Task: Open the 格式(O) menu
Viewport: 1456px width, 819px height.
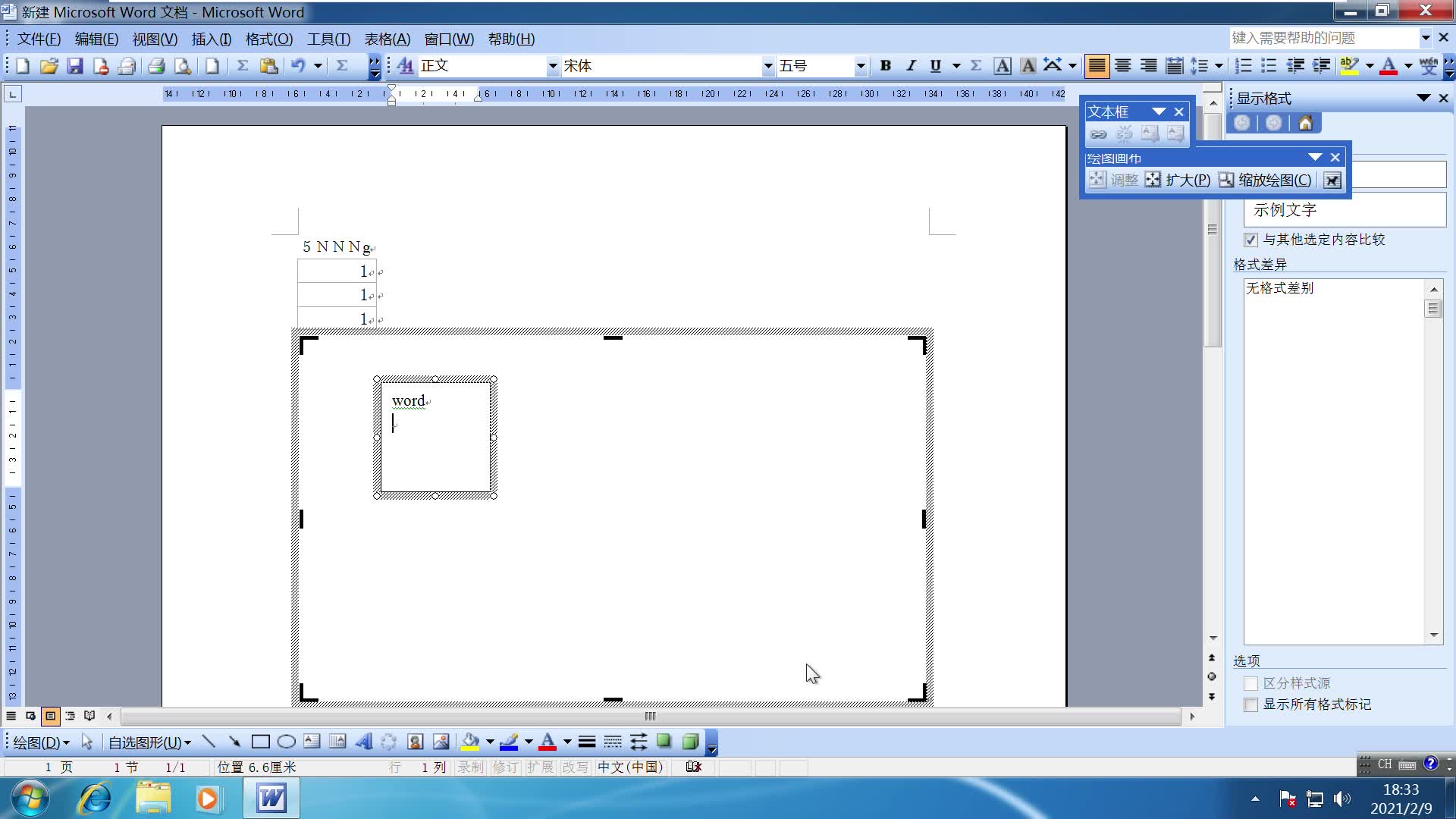Action: (x=268, y=39)
